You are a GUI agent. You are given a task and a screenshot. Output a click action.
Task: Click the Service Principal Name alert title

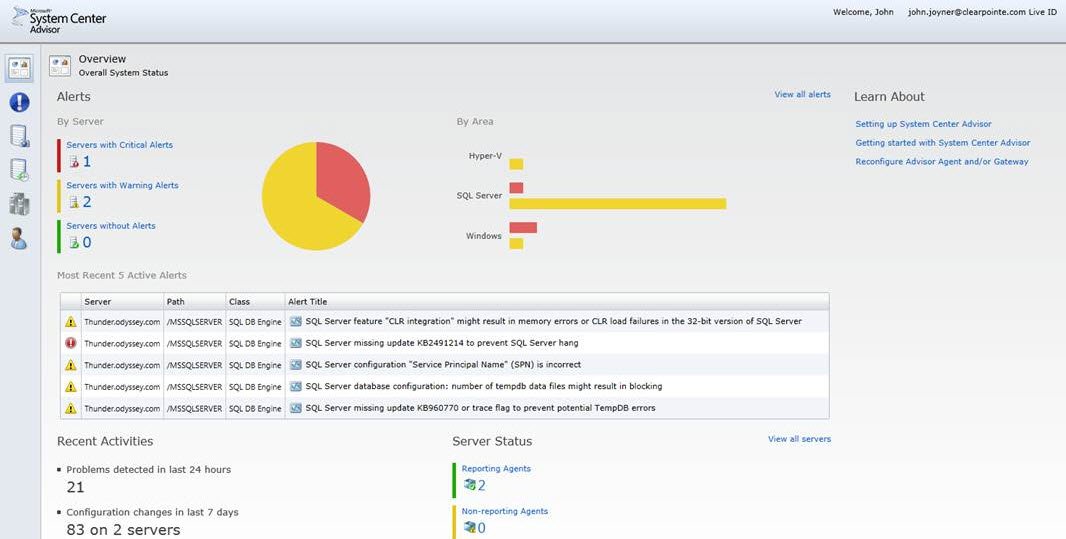443,365
